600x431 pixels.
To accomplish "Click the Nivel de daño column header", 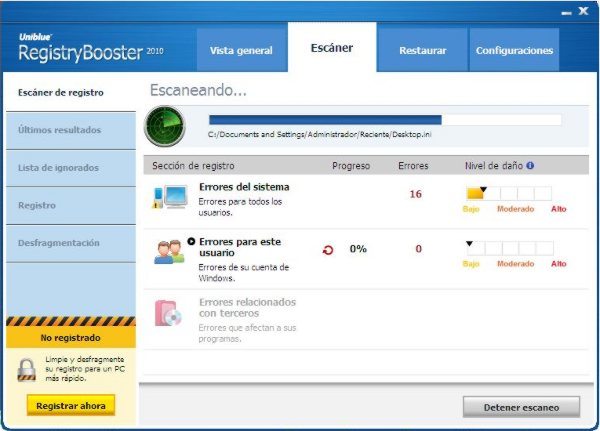I will [x=494, y=166].
